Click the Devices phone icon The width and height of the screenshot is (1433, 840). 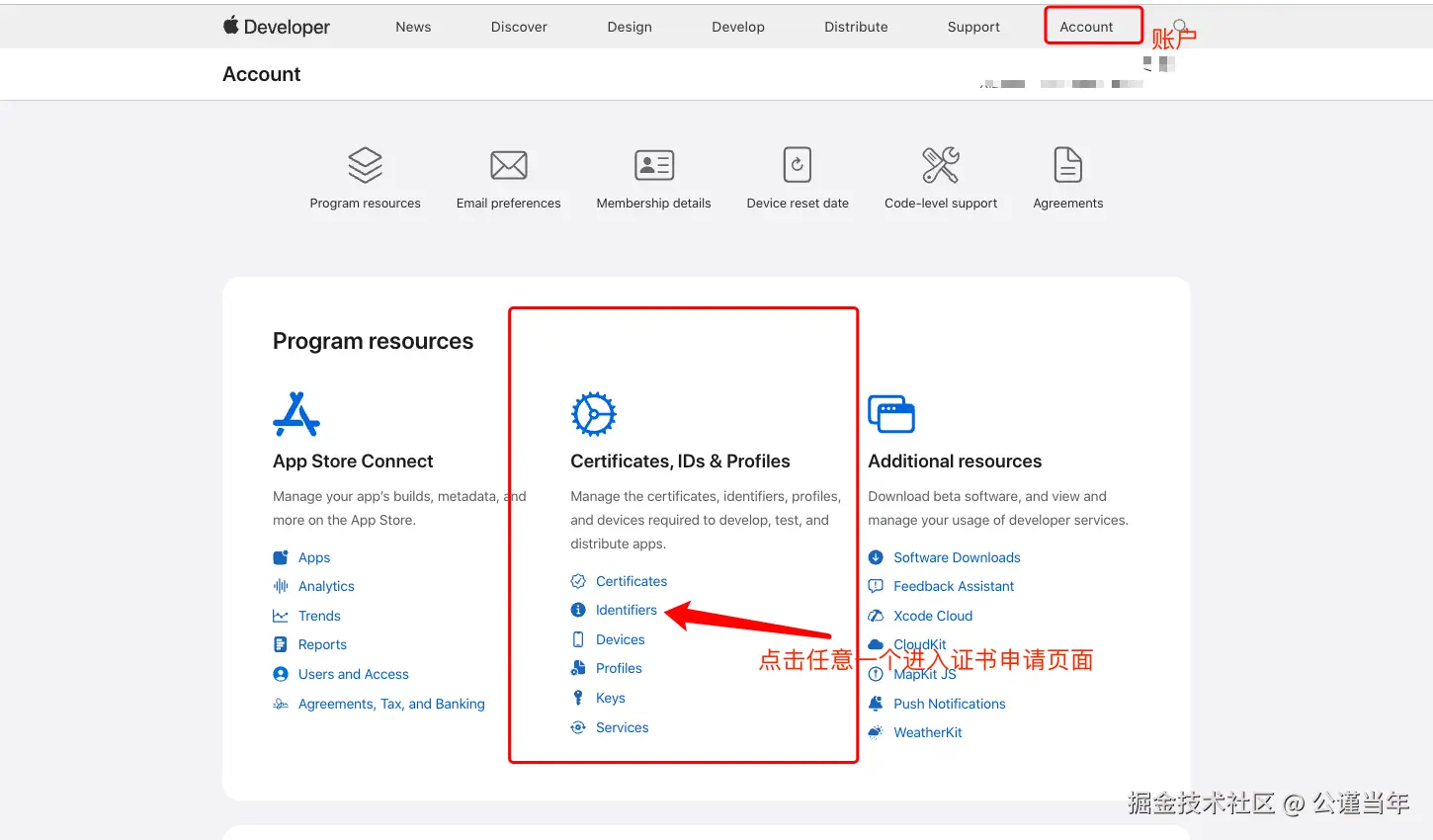click(578, 639)
